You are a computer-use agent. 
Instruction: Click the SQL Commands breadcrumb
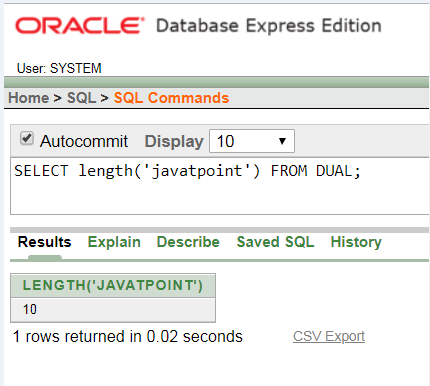coord(171,98)
